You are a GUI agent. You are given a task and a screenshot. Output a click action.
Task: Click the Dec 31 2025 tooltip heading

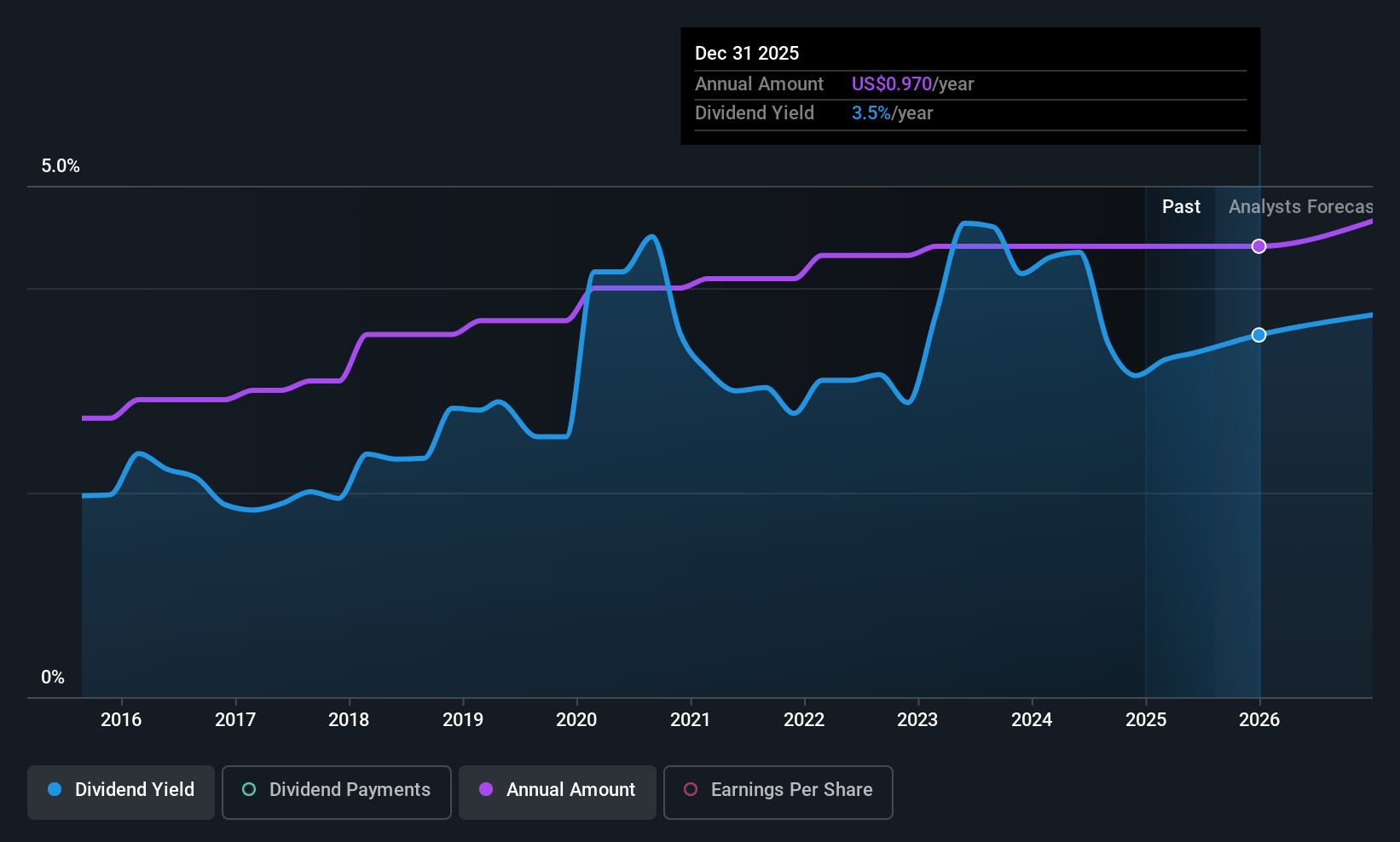(x=747, y=54)
